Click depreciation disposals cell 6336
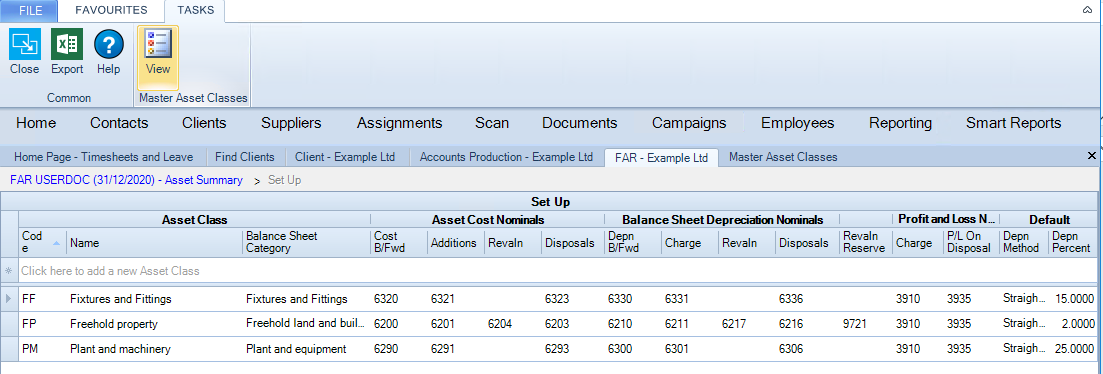This screenshot has width=1103, height=374. pos(807,299)
